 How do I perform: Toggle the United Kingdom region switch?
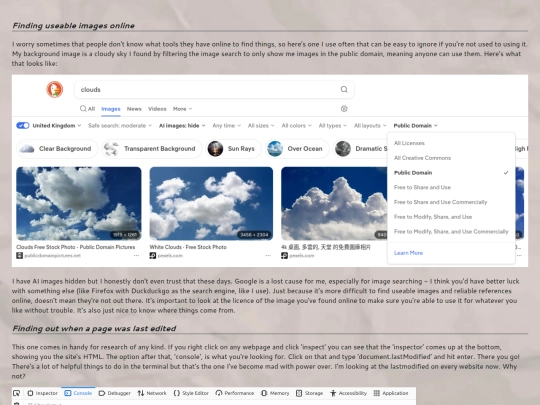[23, 126]
